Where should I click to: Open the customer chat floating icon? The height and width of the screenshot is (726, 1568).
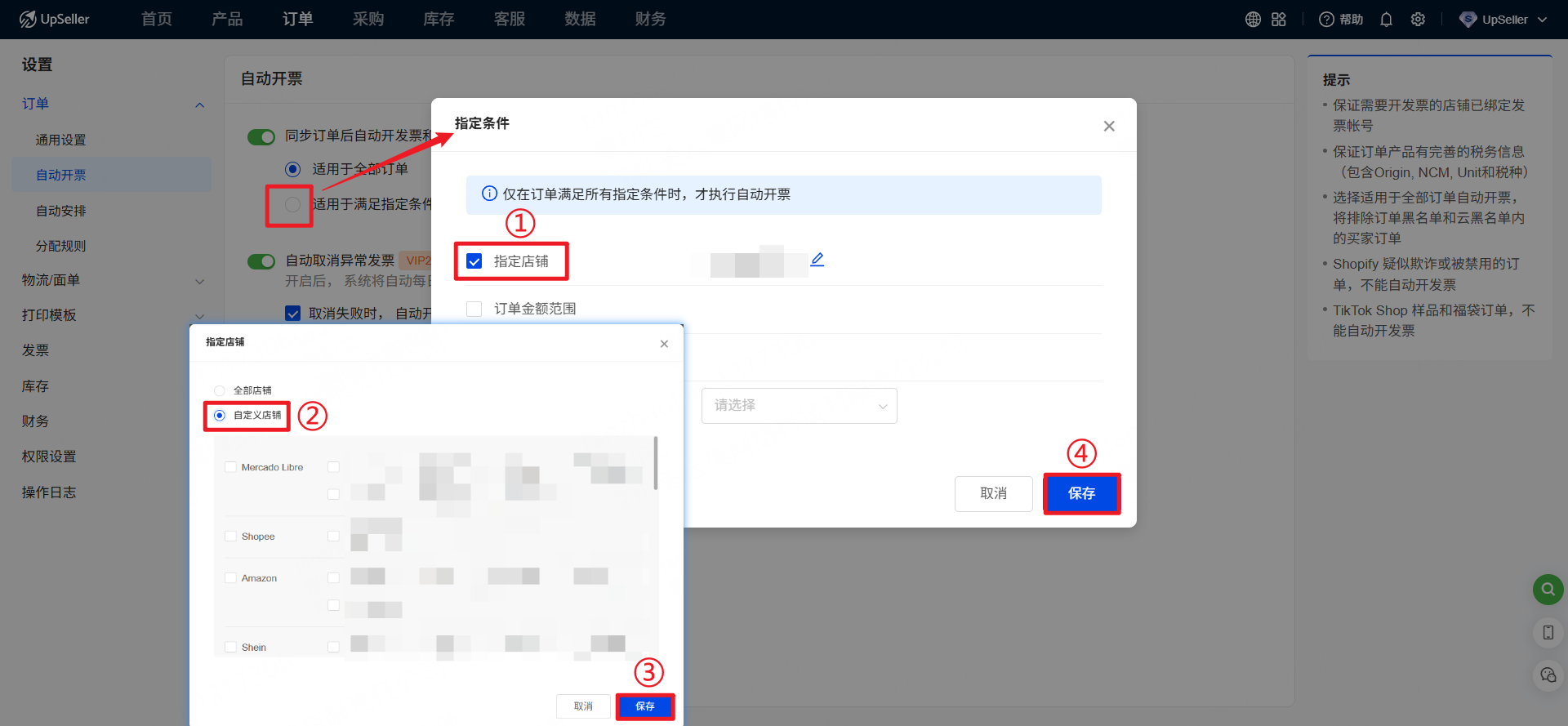[x=1548, y=675]
